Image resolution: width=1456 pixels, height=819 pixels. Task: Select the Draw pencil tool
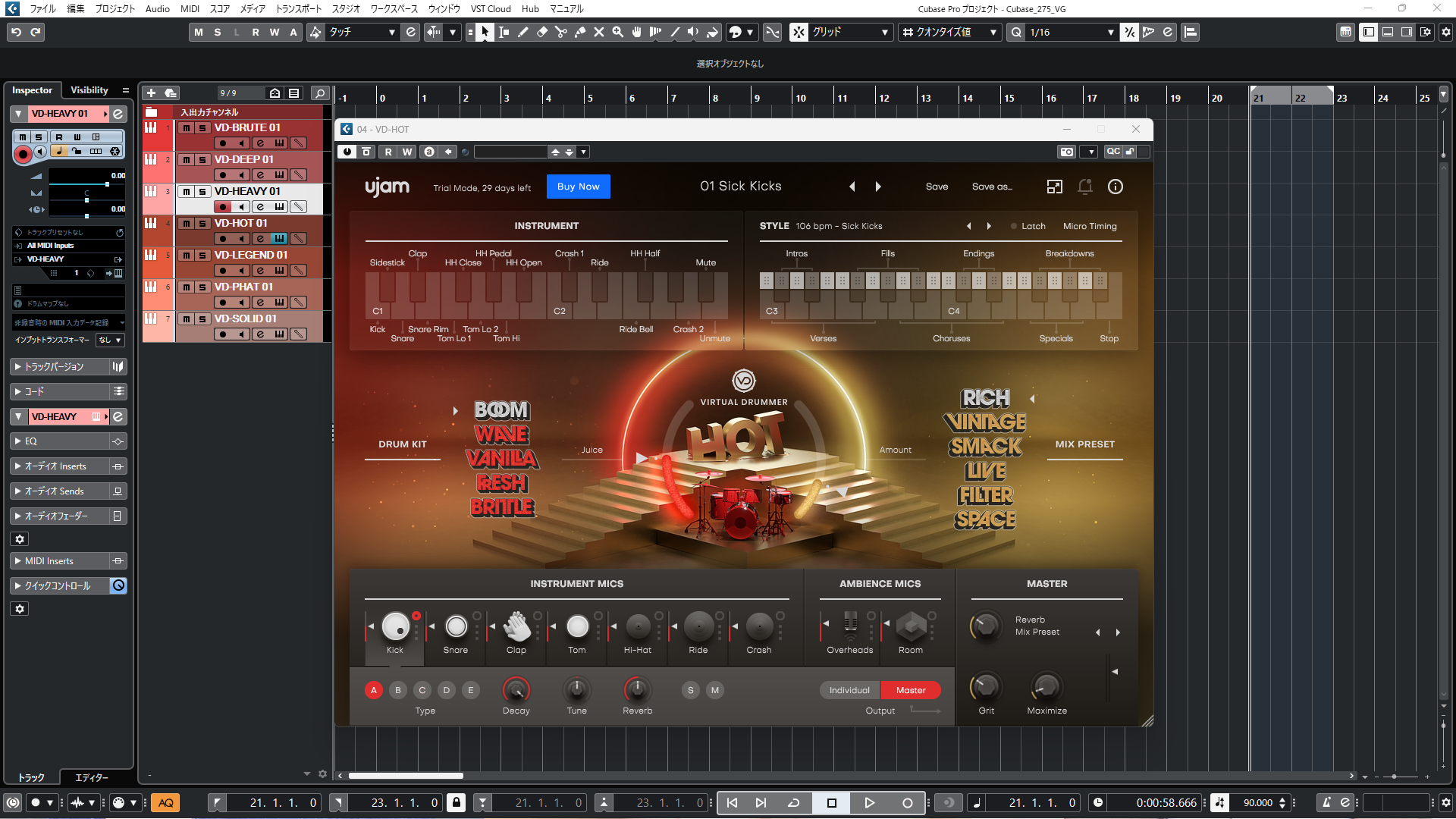(x=522, y=32)
